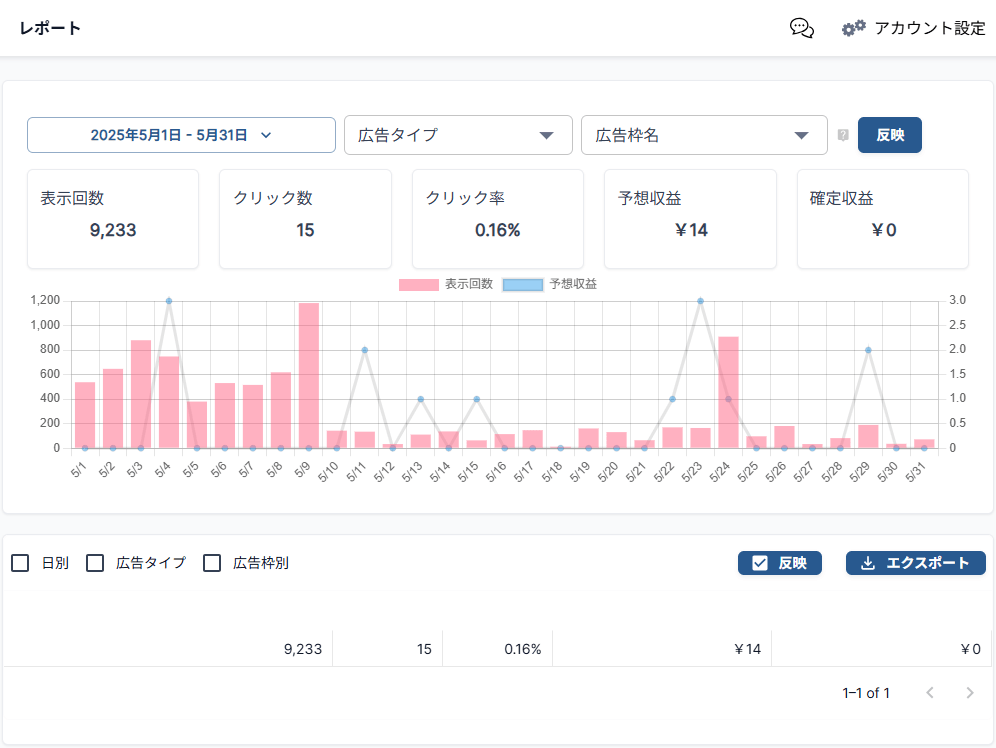Click the account settings gear icon
This screenshot has height=748, width=996.
(853, 28)
